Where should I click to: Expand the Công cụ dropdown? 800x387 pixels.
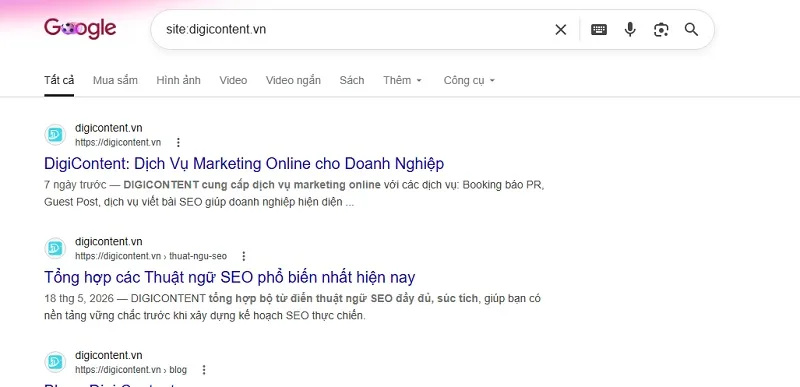tap(469, 80)
